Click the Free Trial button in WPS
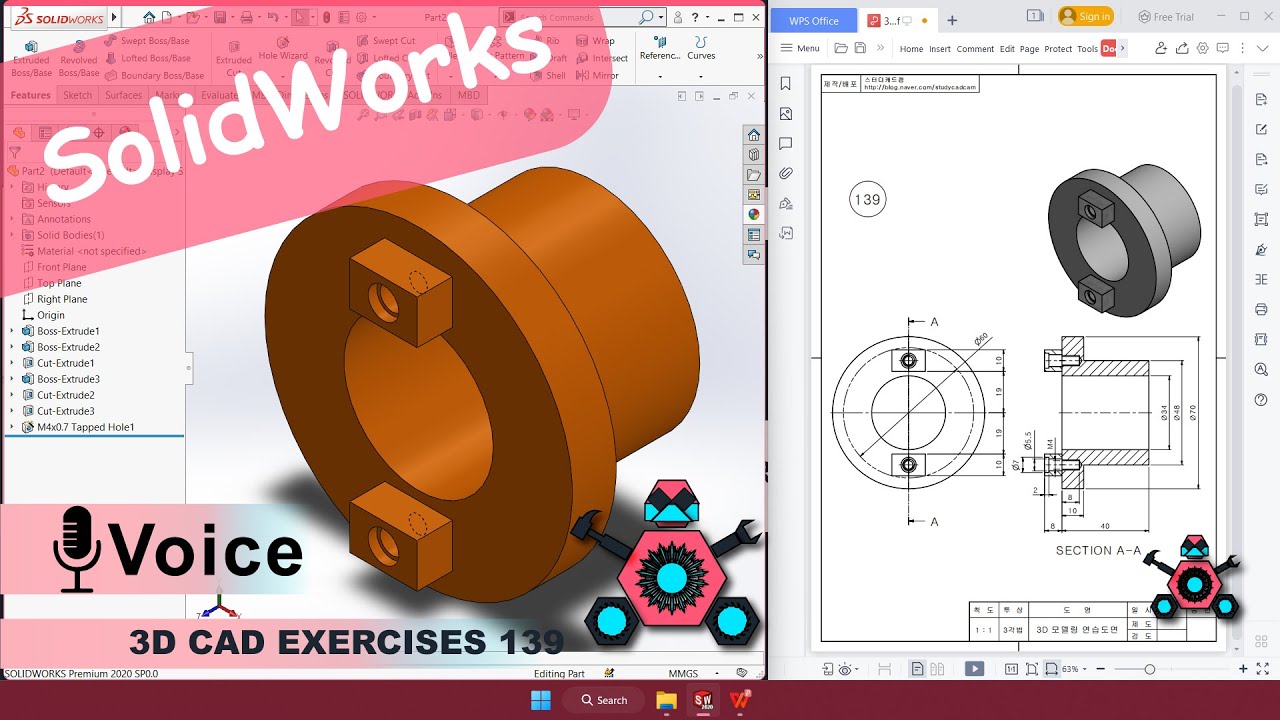This screenshot has width=1280, height=720. (x=1166, y=17)
